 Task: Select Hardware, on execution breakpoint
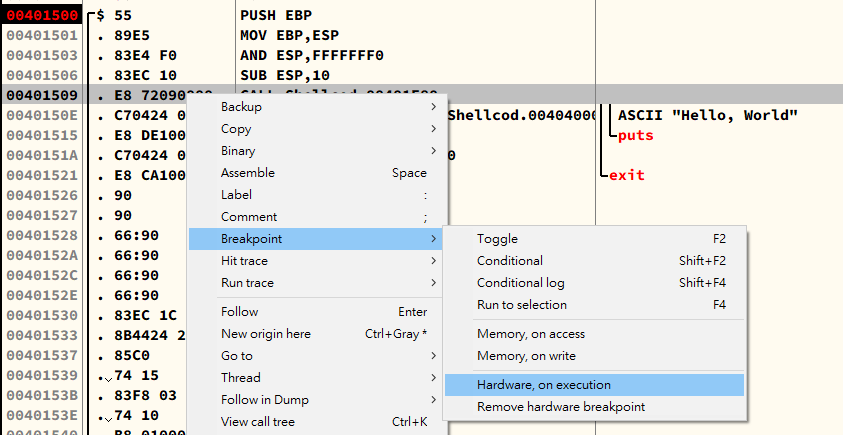544,385
